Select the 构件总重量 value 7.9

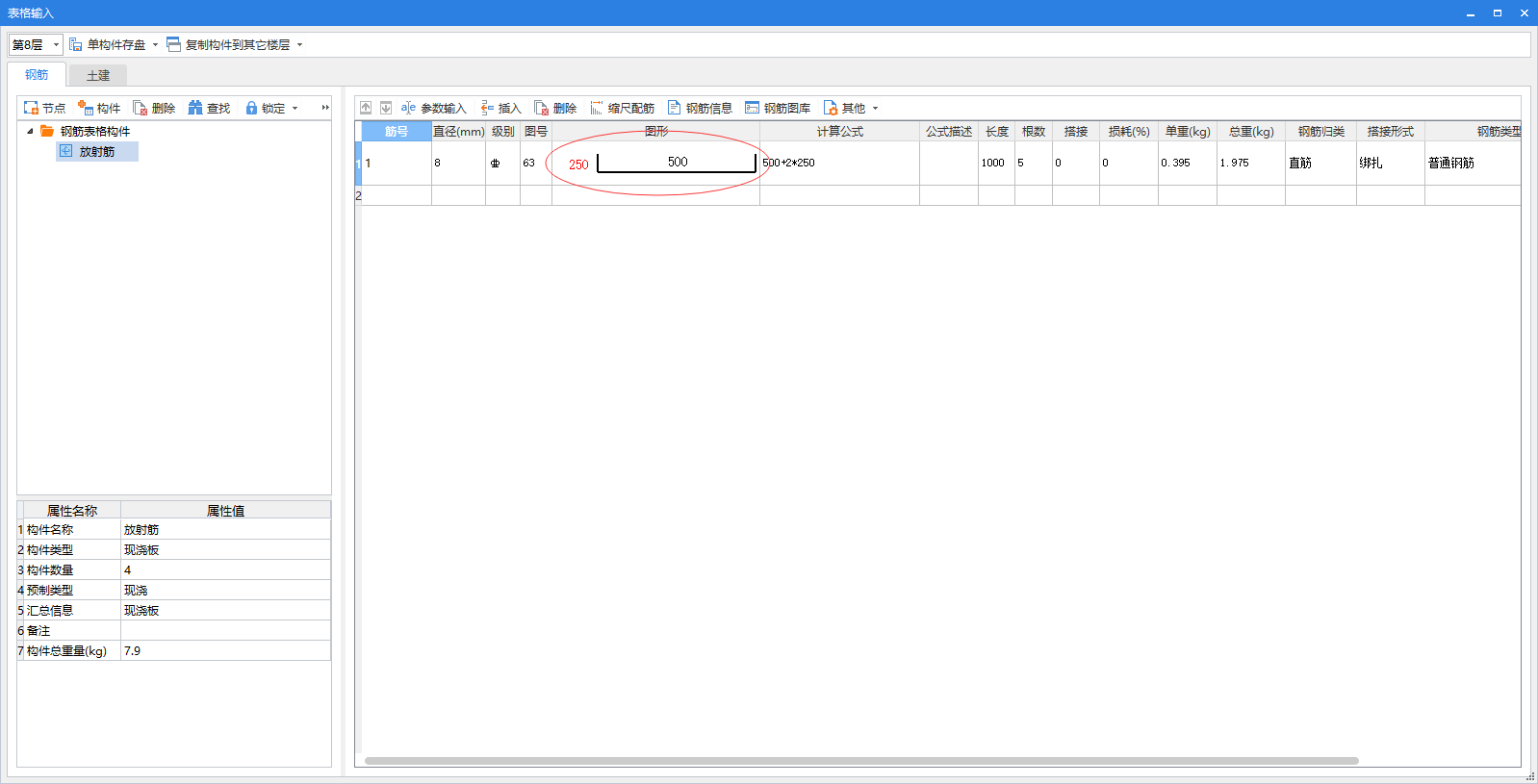click(225, 651)
